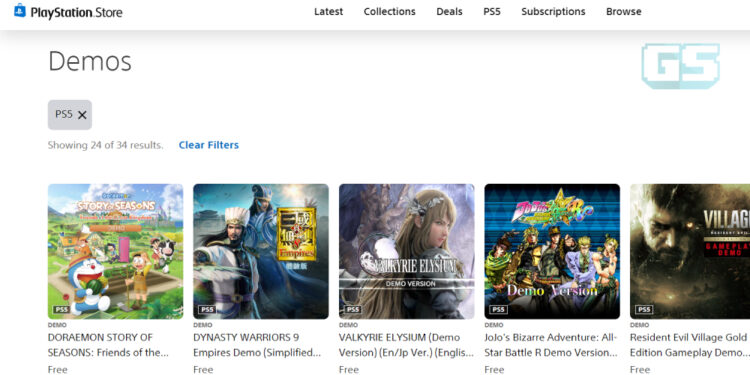The image size is (750, 375).
Task: Click DEMO label above Valkyrie Elysium title
Action: [x=349, y=325]
